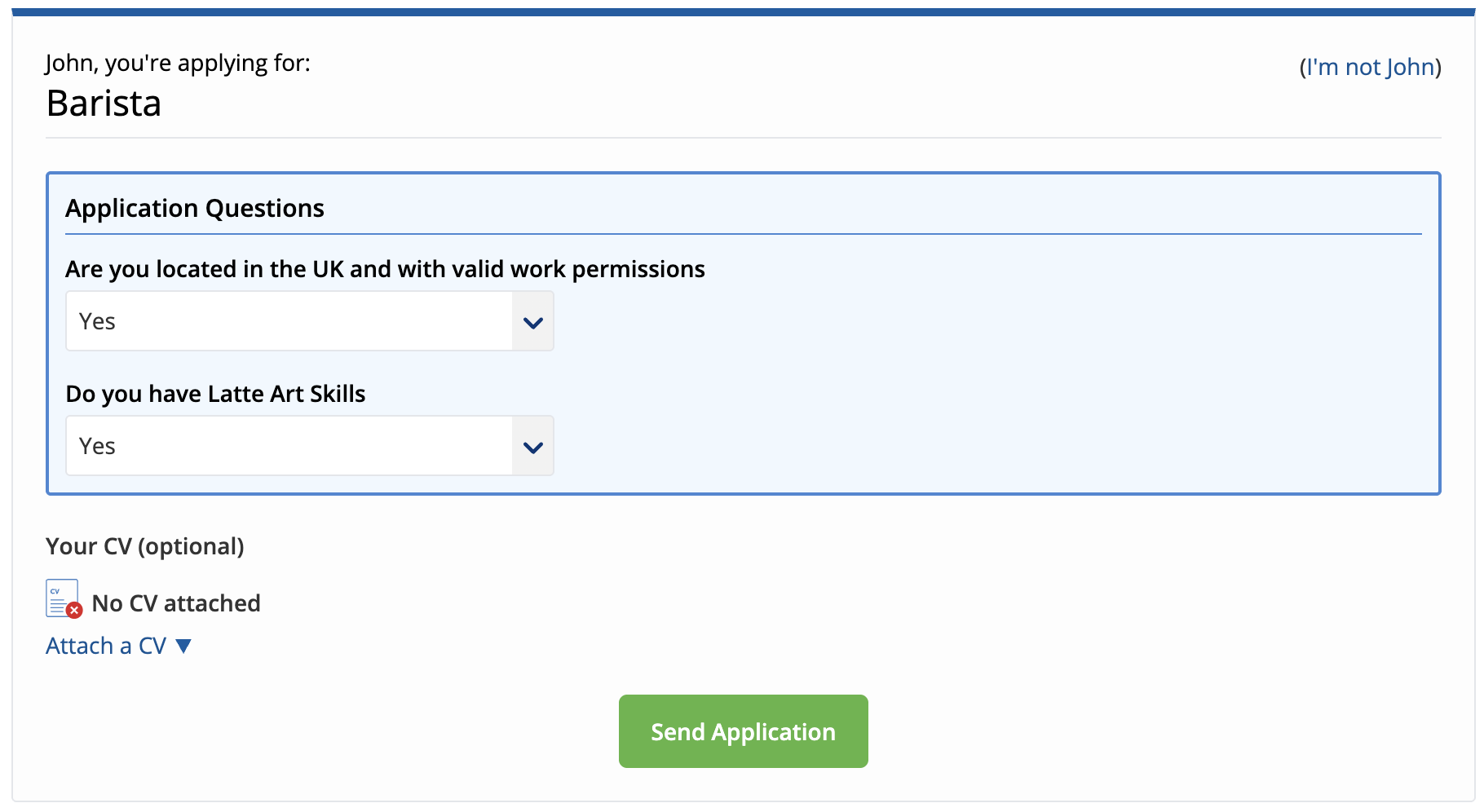
Task: Click the chevron arrow on Latte Art select
Action: [x=533, y=447]
